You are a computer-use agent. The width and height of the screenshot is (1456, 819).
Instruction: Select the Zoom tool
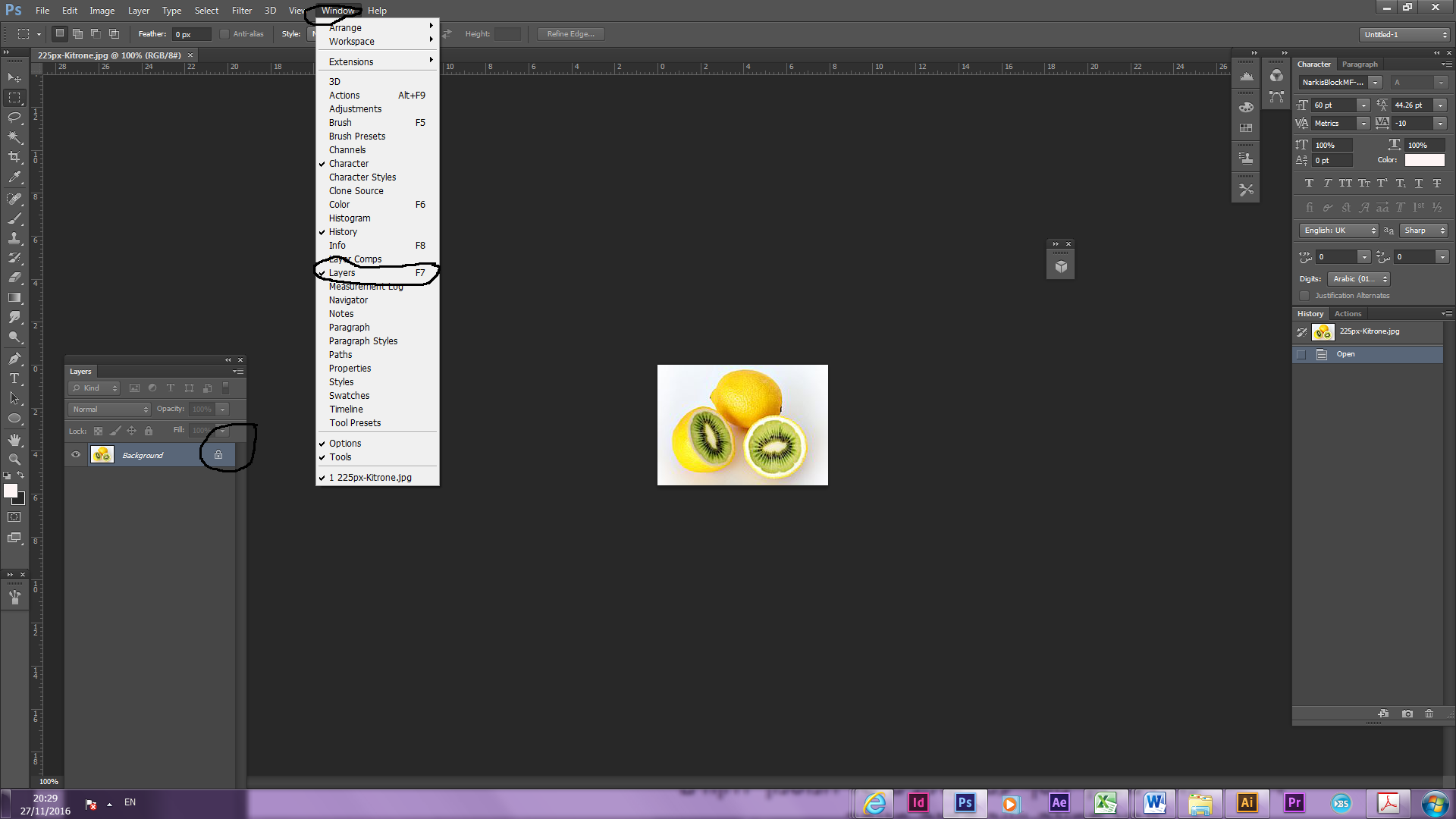pos(14,460)
